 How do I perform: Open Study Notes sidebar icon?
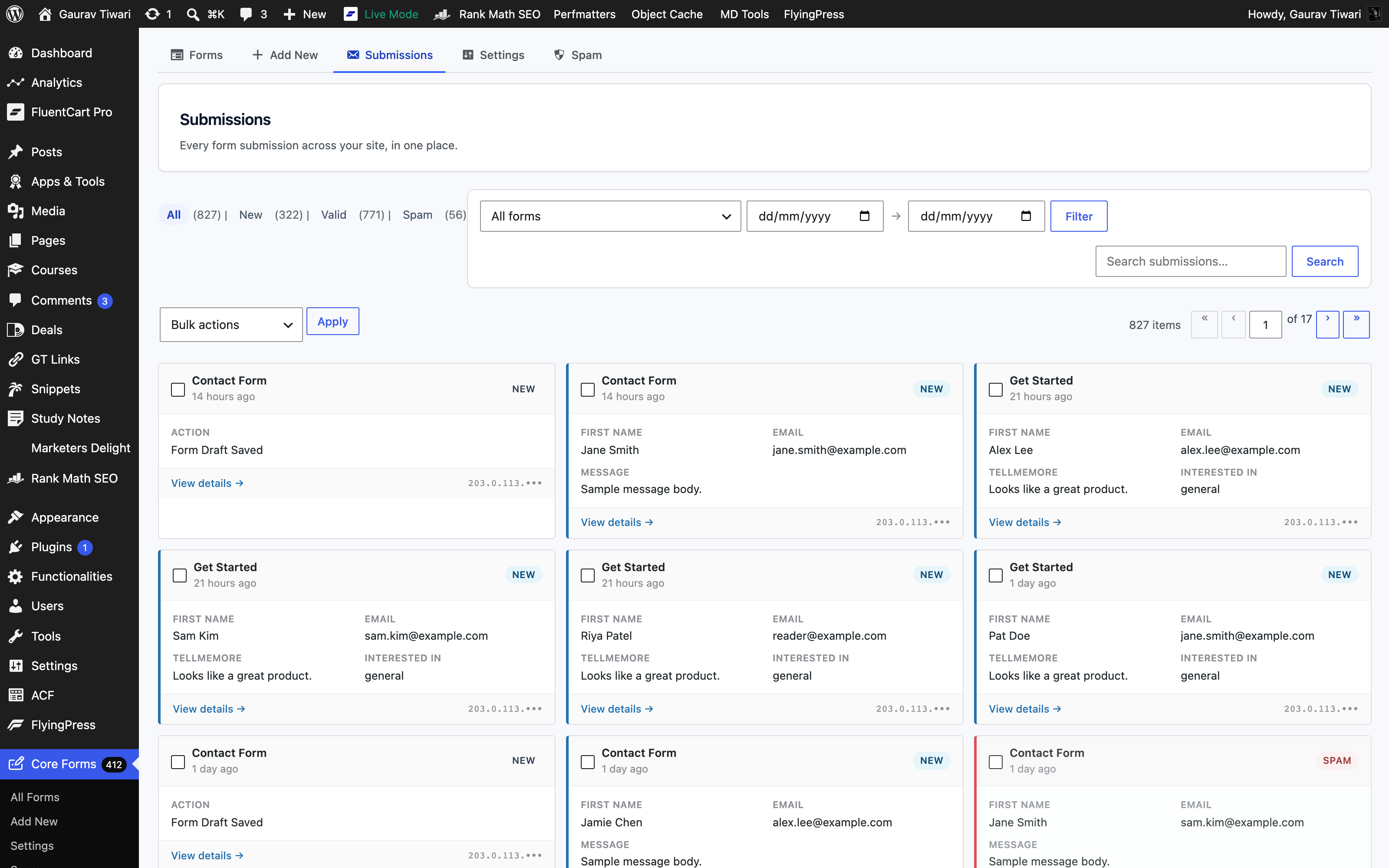click(16, 418)
